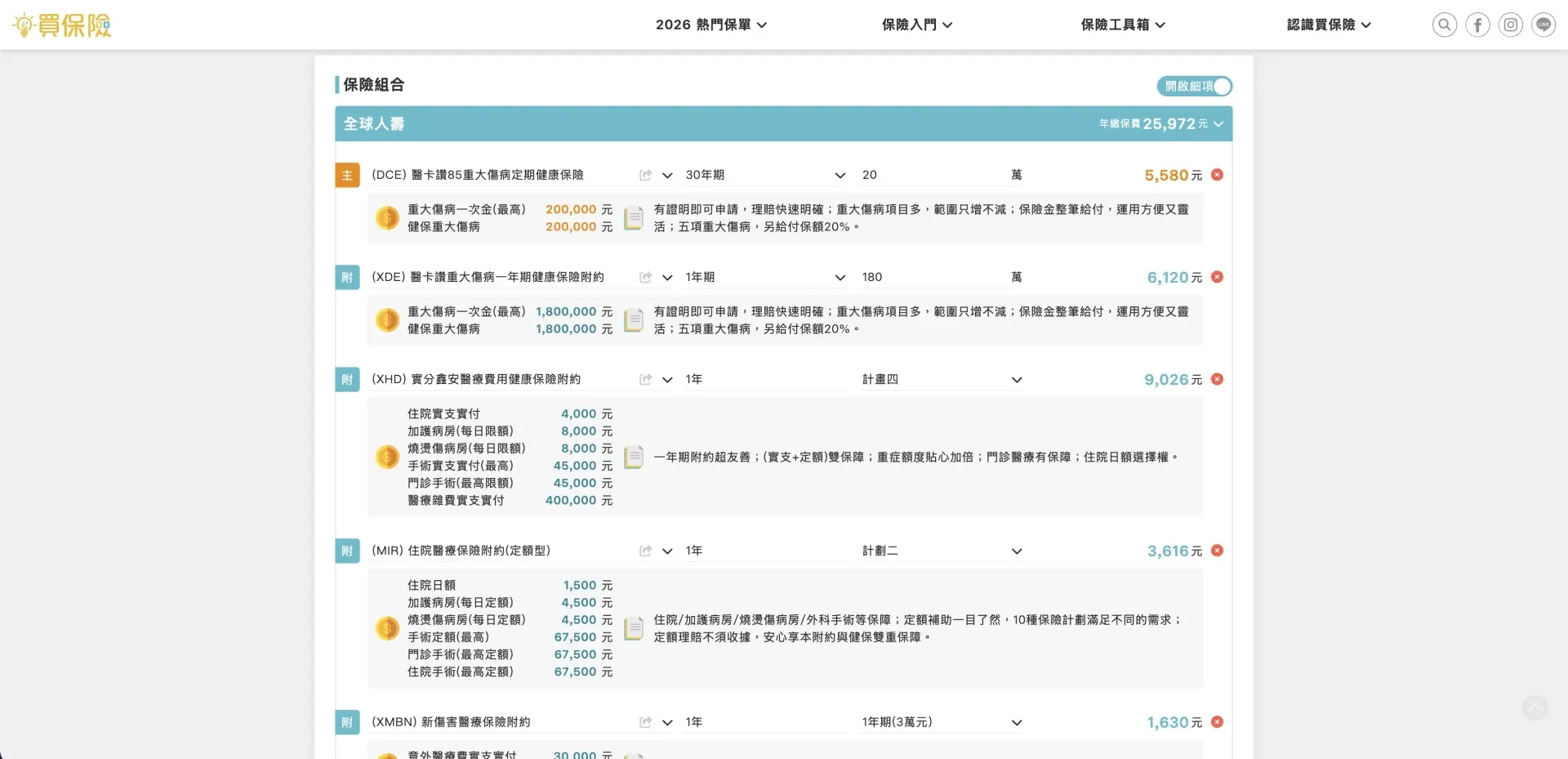Viewport: 1568px width, 759px height.
Task: Open the 1年期 term dropdown for XDE
Action: [765, 277]
